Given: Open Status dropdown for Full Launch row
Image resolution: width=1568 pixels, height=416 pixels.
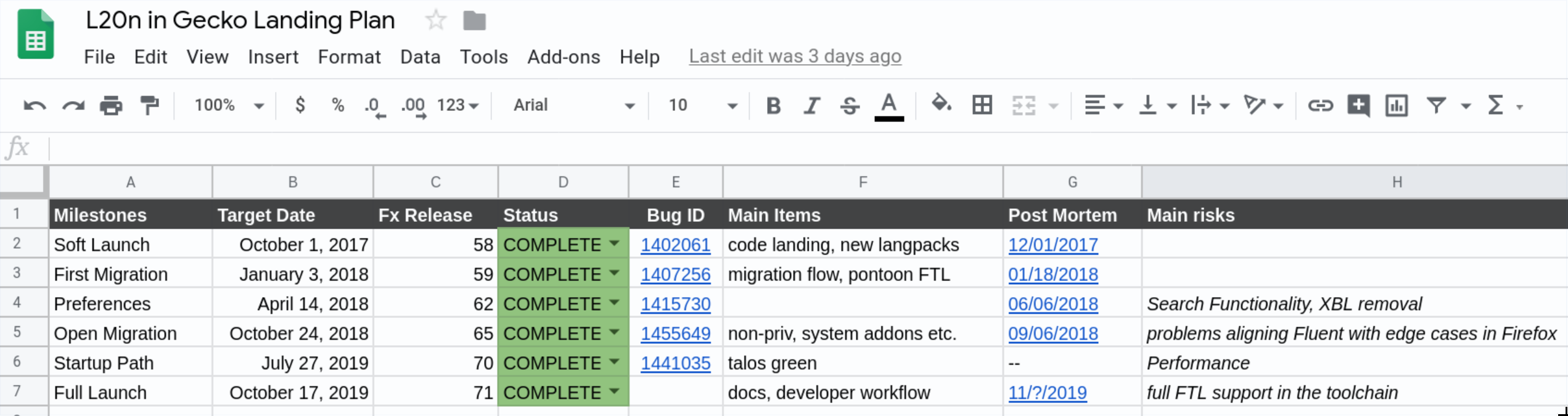Looking at the screenshot, I should pos(614,391).
